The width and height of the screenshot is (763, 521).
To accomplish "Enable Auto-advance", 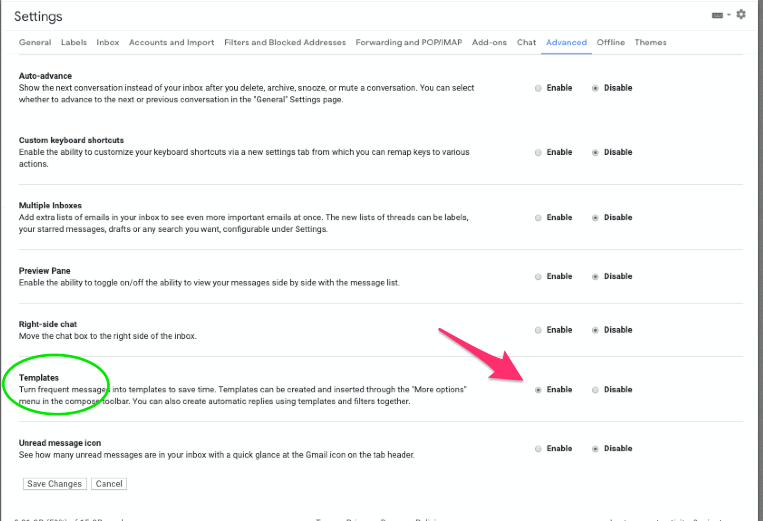I will click(x=538, y=88).
